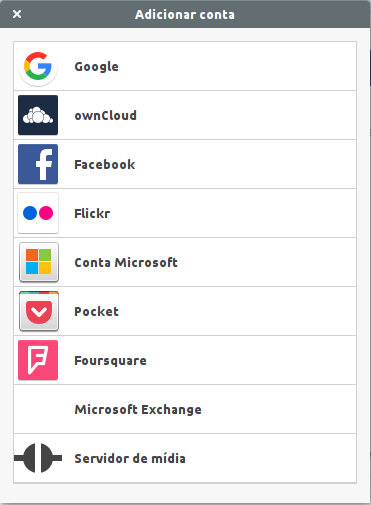
Task: Select the red Pocket icon
Action: click(x=39, y=311)
